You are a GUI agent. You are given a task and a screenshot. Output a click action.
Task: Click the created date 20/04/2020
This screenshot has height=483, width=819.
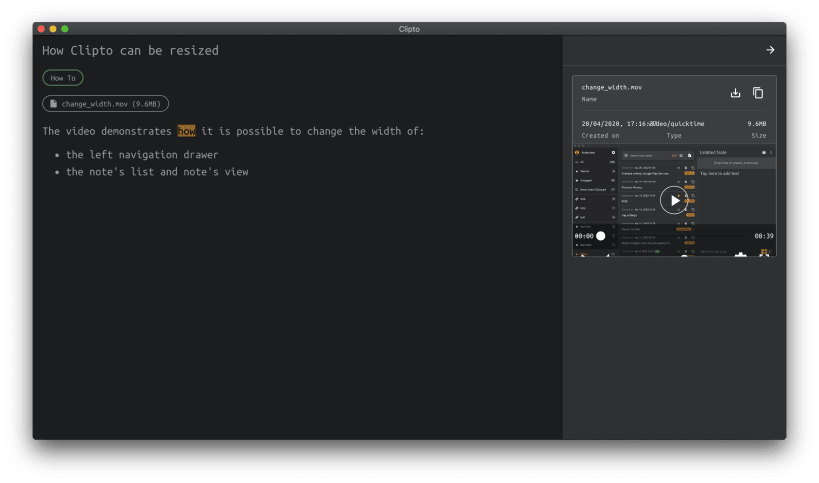click(600, 124)
